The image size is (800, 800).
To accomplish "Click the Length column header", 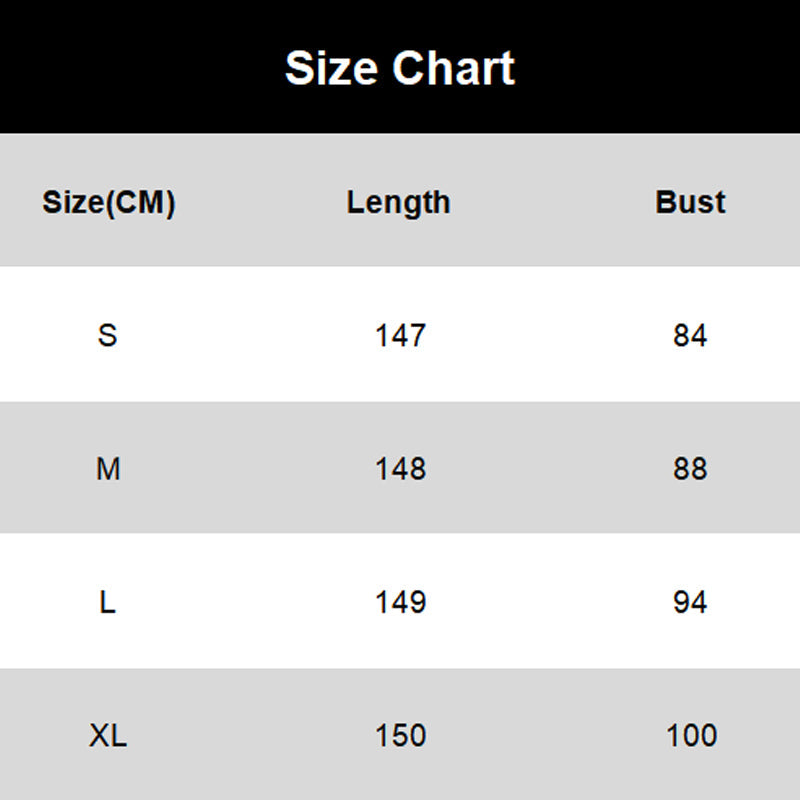I will point(399,203).
